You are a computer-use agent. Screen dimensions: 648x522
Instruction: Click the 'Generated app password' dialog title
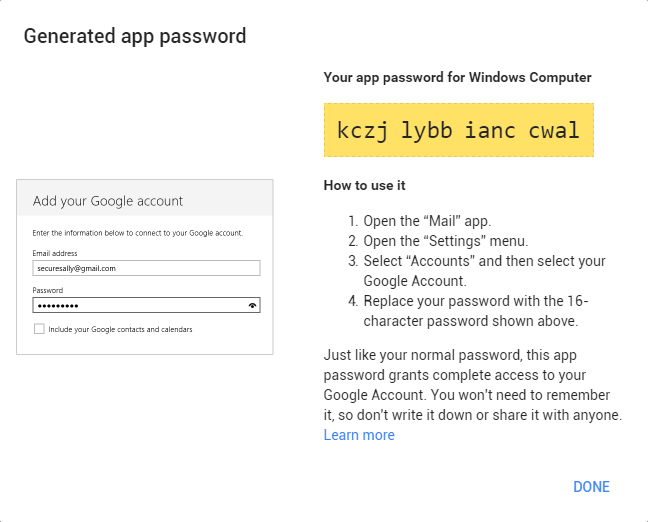(135, 37)
